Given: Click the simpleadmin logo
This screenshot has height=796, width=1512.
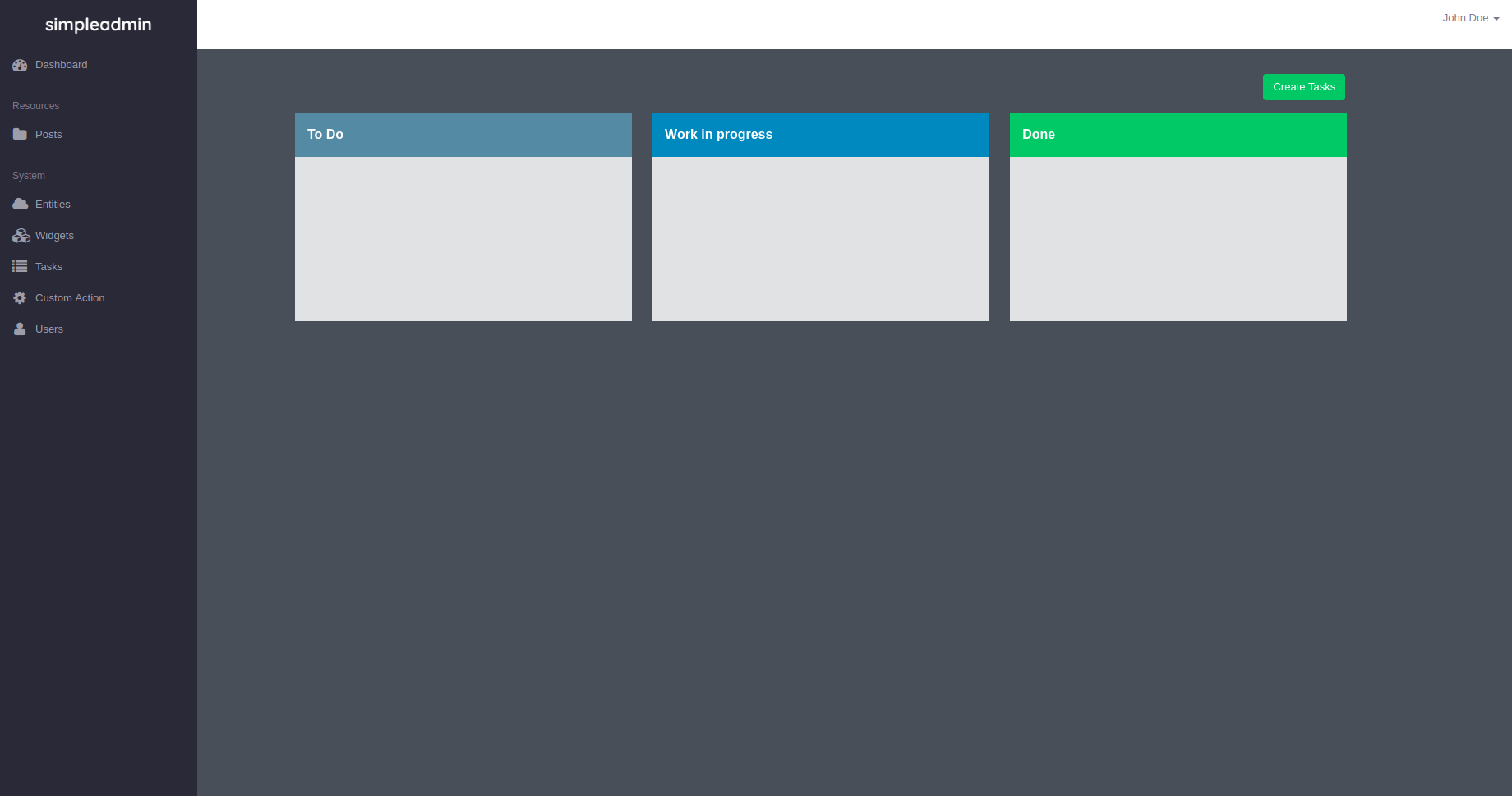Looking at the screenshot, I should point(98,24).
